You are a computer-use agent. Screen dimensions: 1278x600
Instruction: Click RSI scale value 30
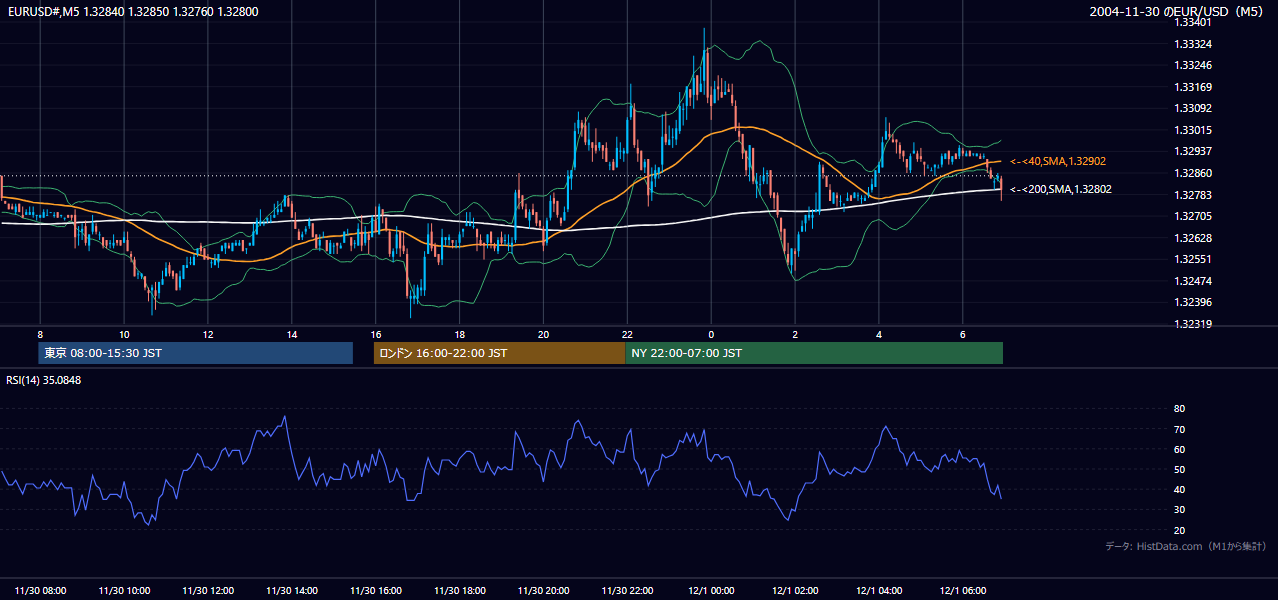(x=1179, y=511)
